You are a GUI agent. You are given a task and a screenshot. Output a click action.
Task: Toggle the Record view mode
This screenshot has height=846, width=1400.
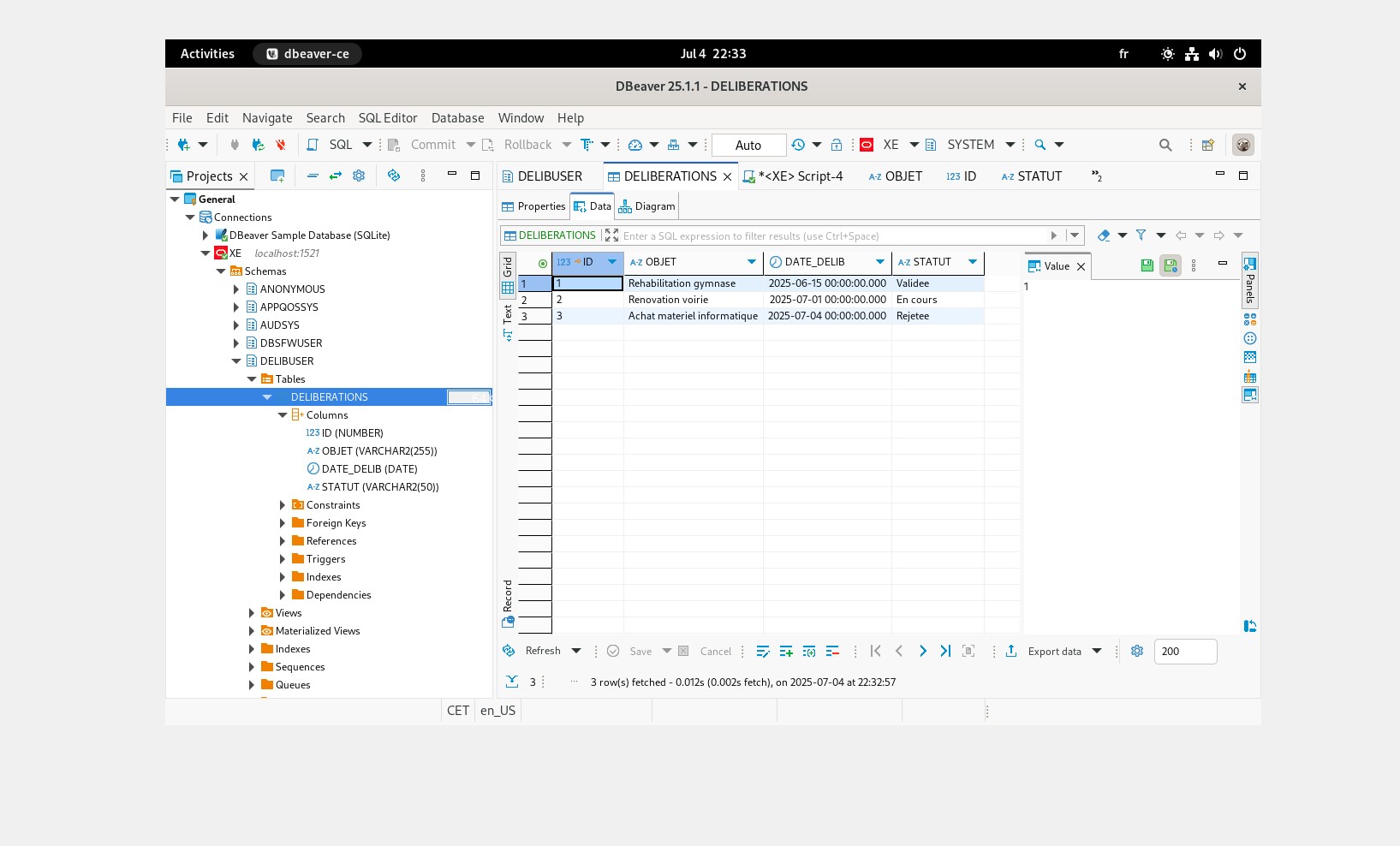[508, 604]
